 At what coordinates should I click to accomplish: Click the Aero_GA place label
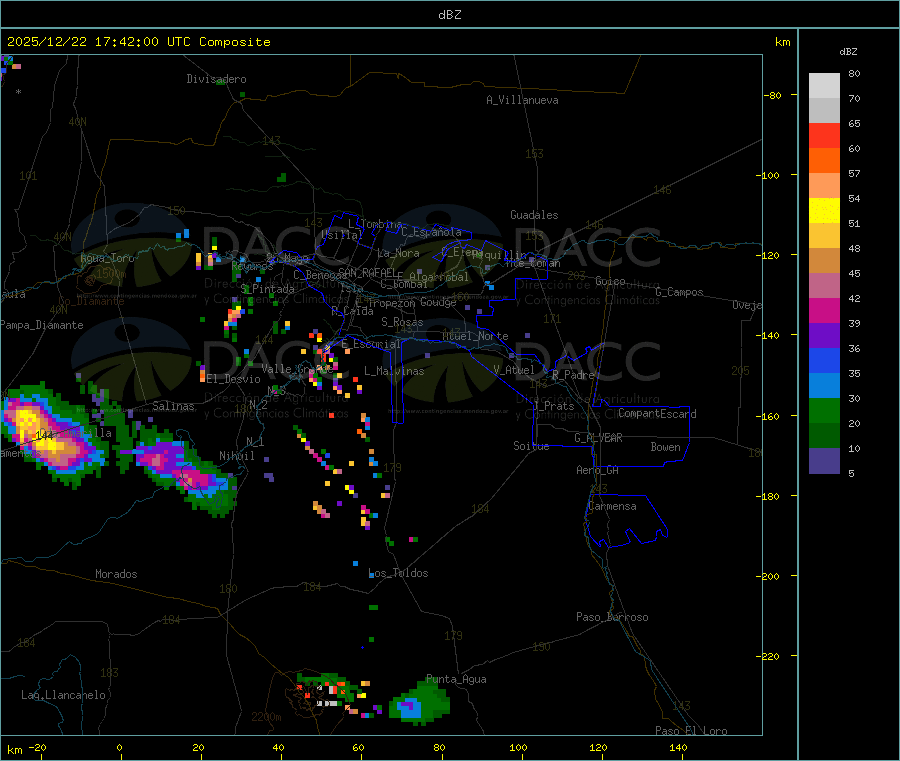point(598,470)
